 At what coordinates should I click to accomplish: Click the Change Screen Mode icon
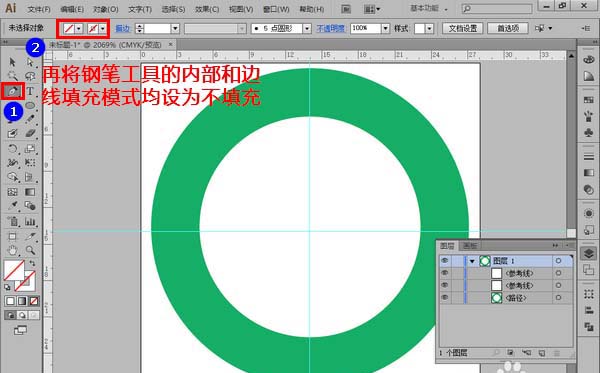coord(20,330)
